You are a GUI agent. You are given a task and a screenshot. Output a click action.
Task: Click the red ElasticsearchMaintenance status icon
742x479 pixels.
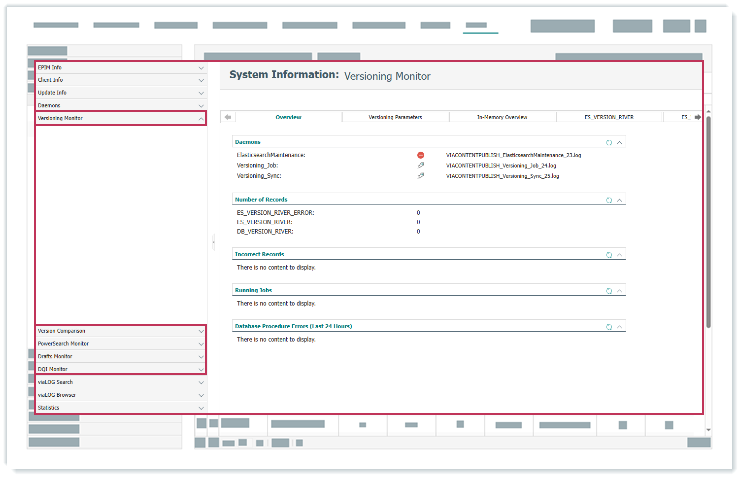click(421, 155)
